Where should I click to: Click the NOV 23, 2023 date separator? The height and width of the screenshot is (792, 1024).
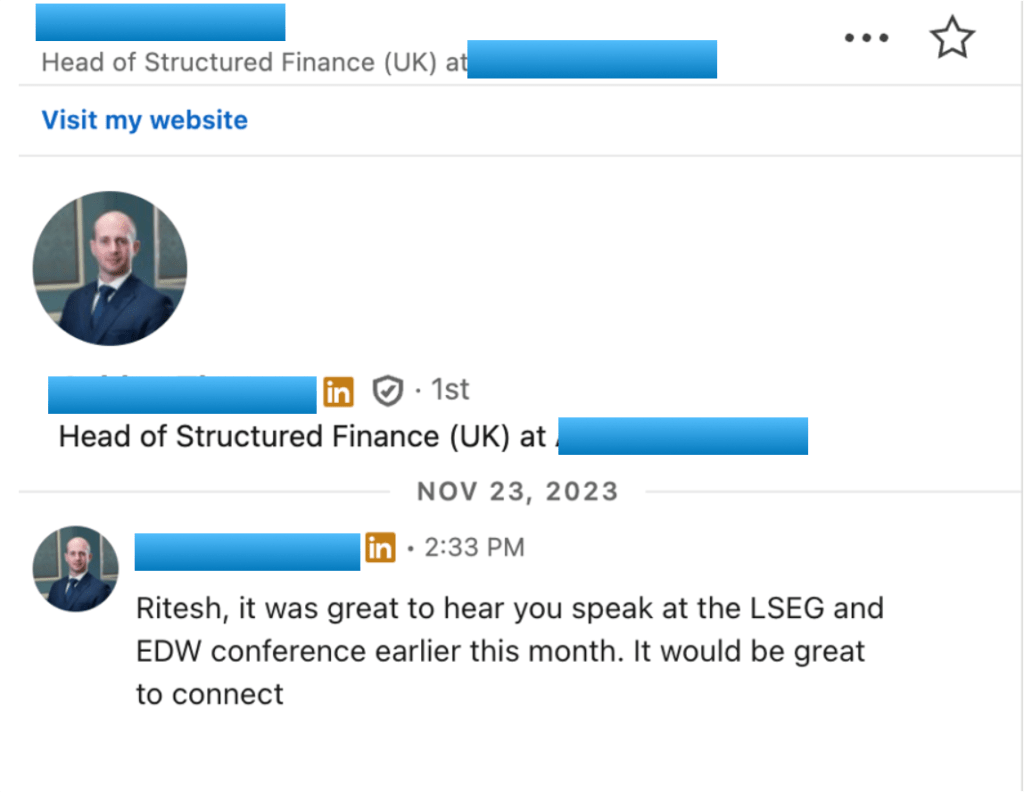coord(517,492)
